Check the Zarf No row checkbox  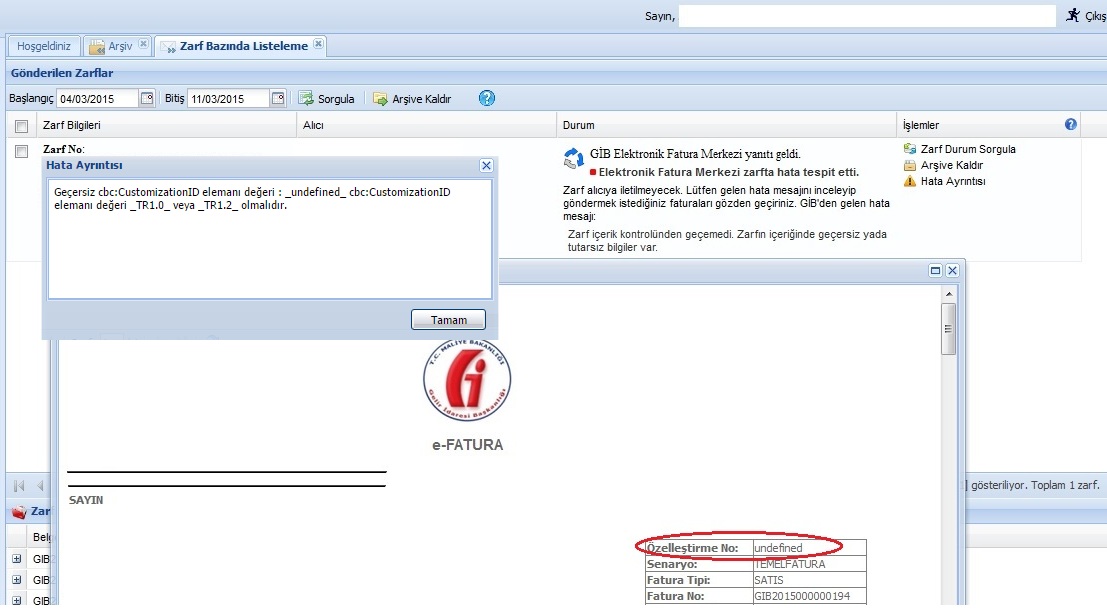(21, 151)
